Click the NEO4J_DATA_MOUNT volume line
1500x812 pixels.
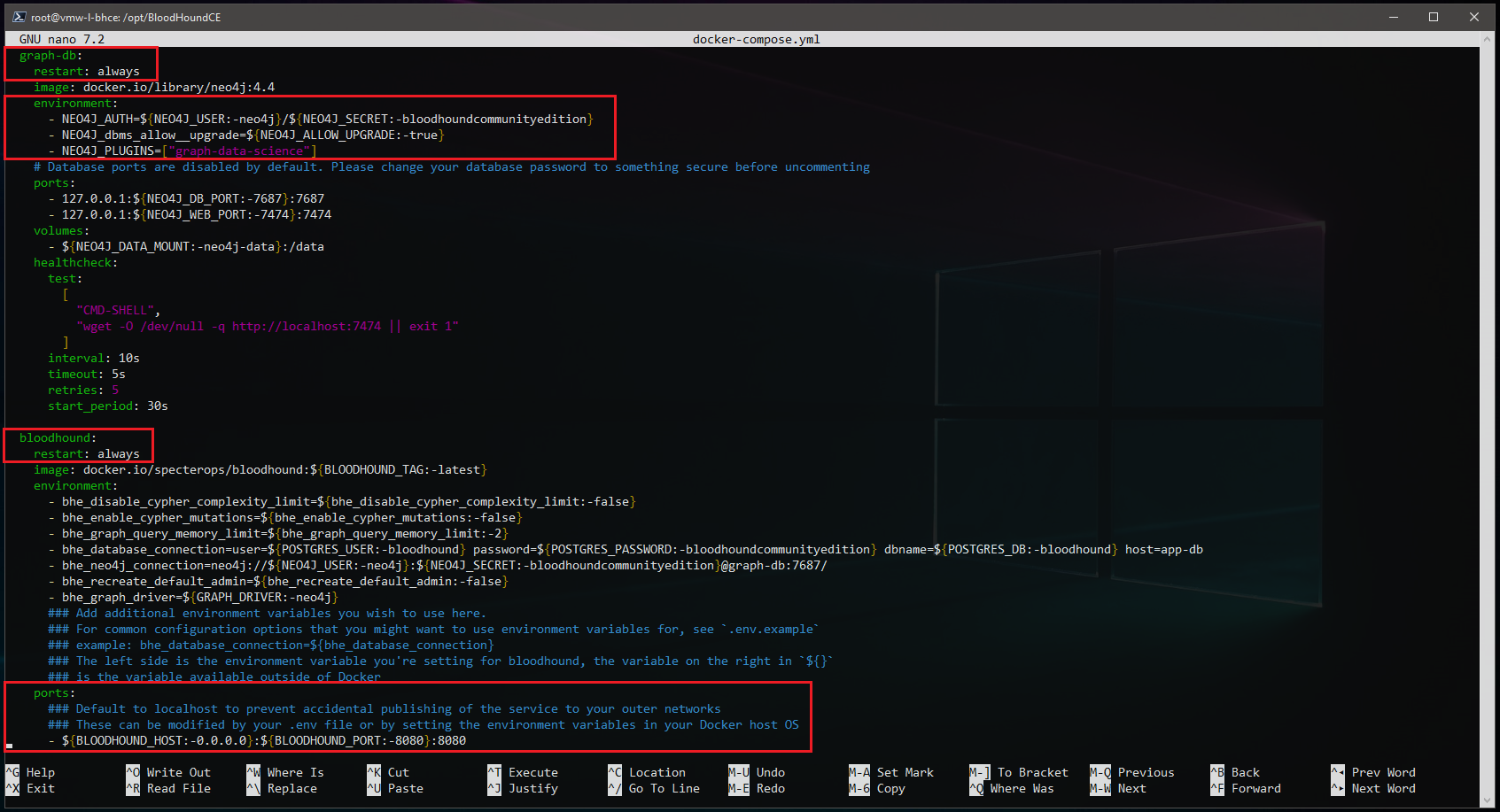pos(186,246)
